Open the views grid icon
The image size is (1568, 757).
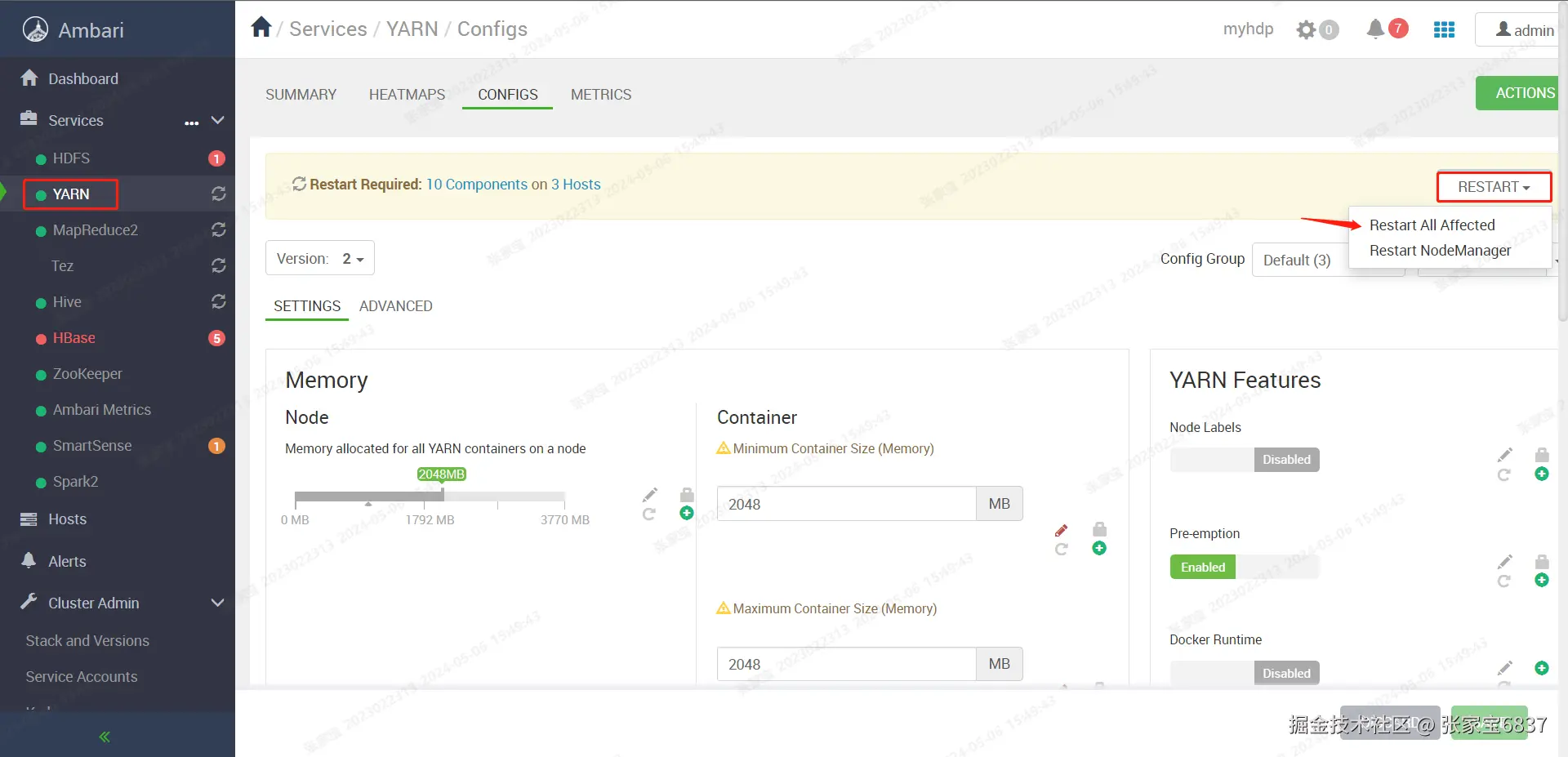[1444, 29]
